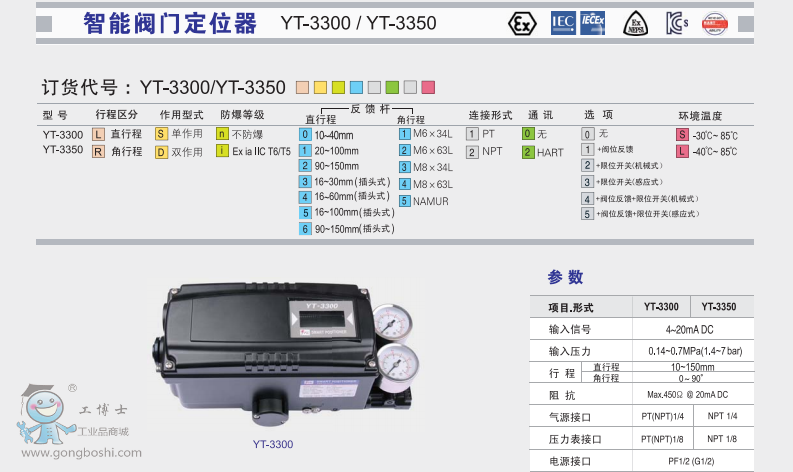793x472 pixels.
Task: Click the YT-3300 caption under the photo
Action: [273, 444]
